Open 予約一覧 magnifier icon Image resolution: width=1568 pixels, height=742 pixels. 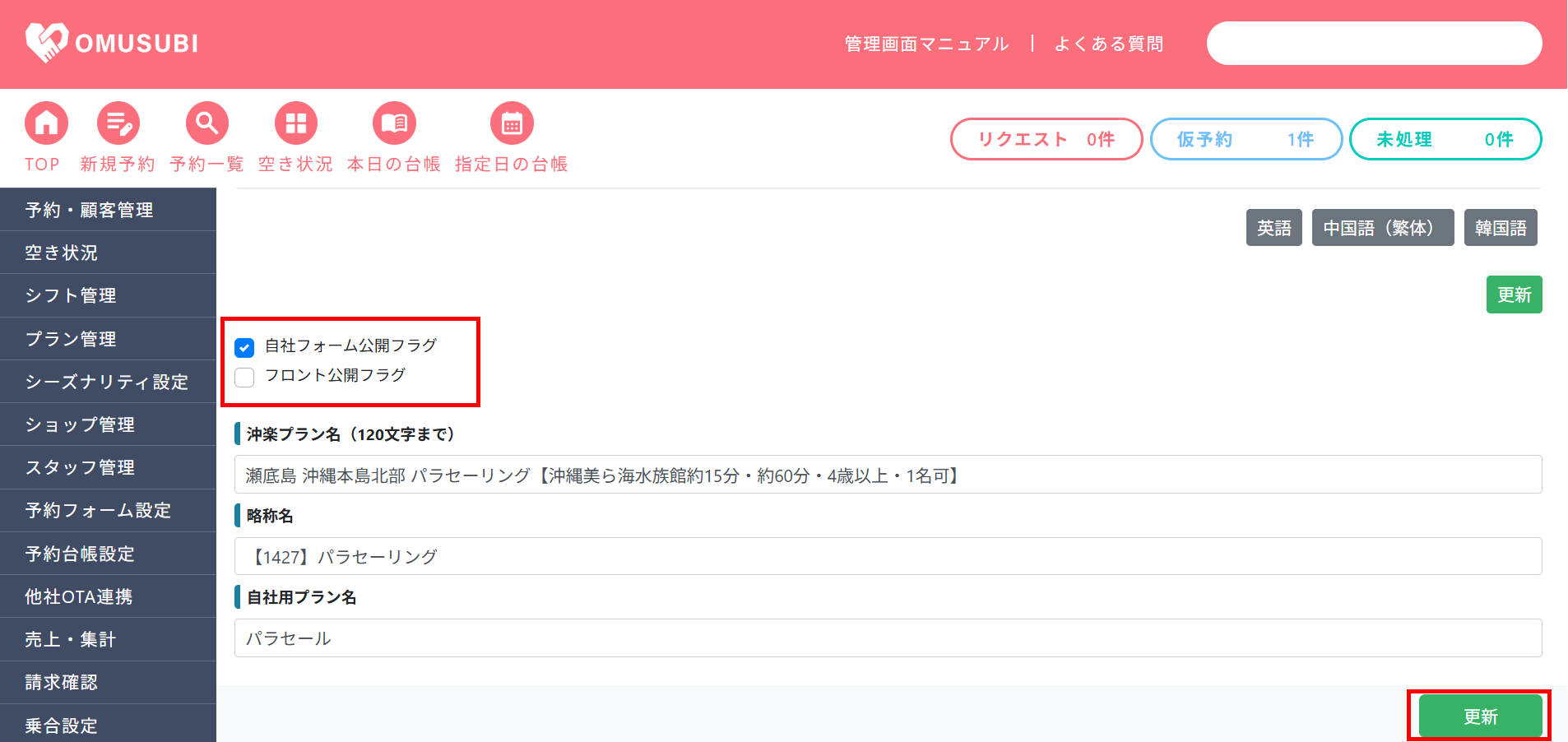206,123
